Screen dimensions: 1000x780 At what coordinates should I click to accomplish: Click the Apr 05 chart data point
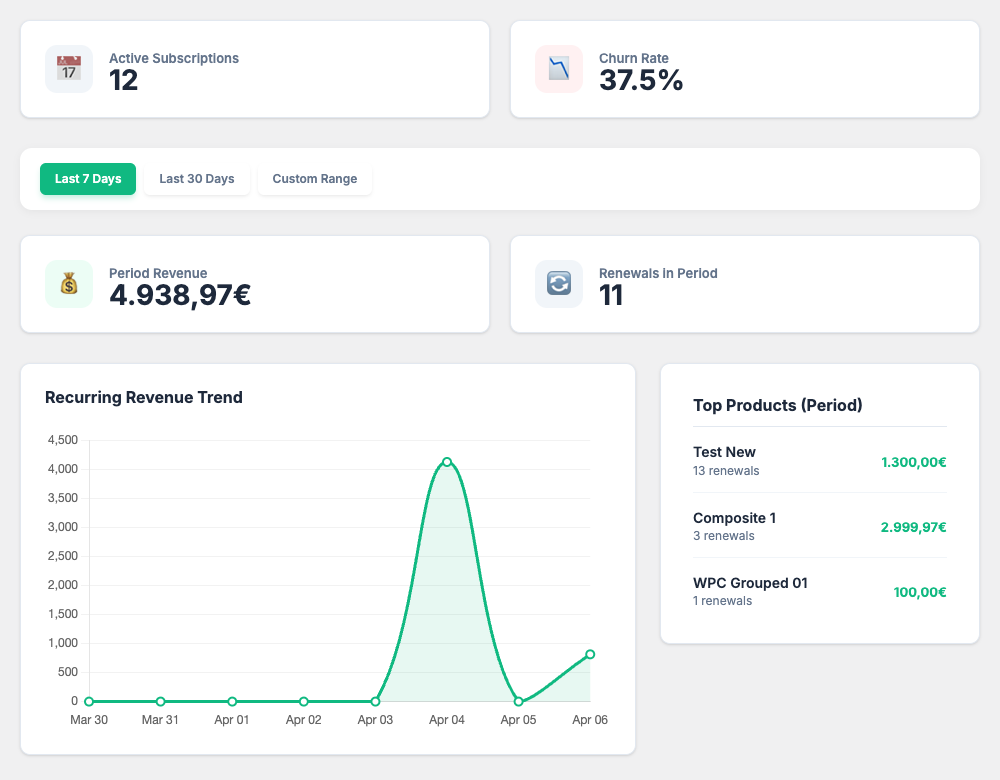coord(518,701)
